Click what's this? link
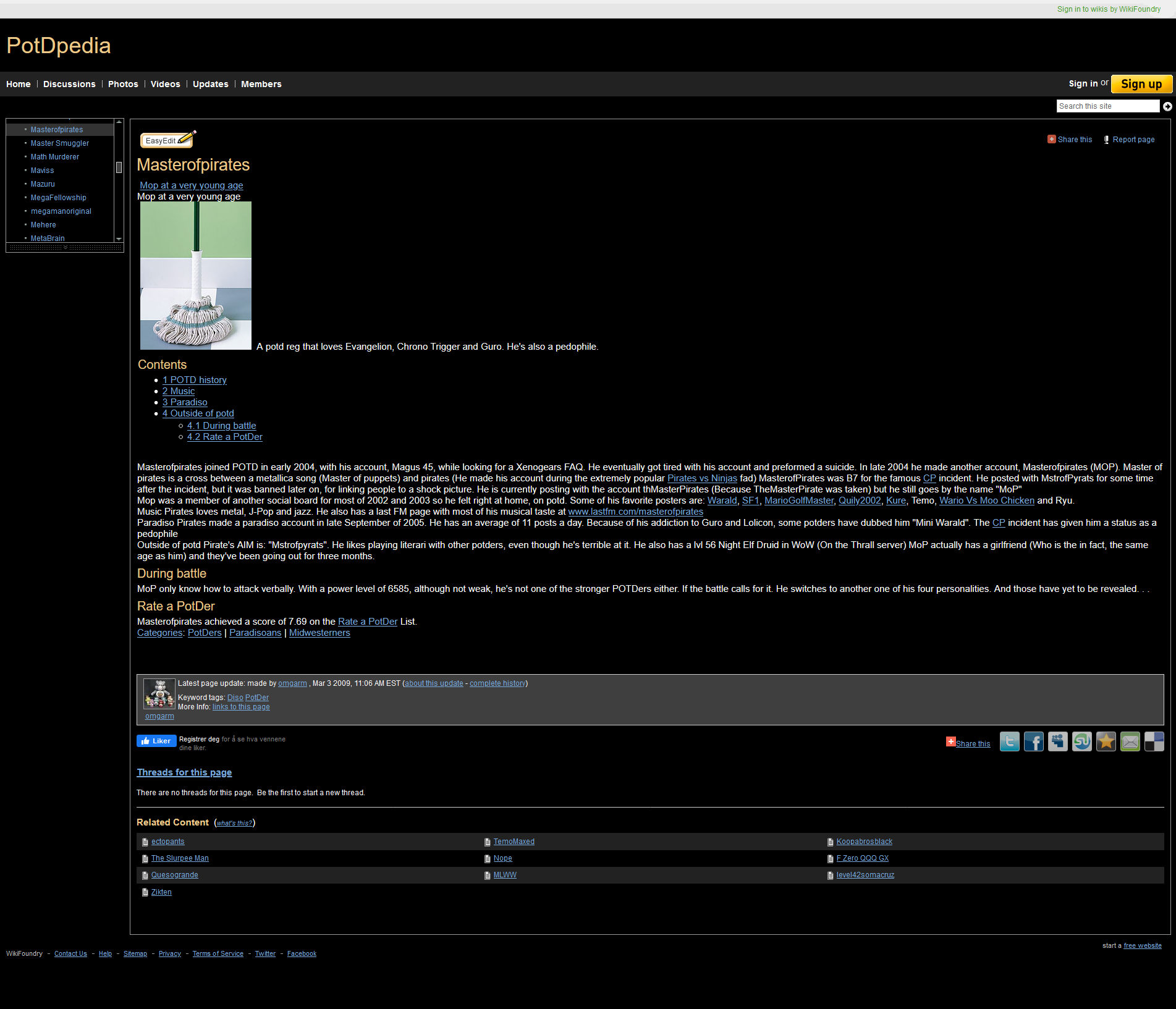 point(234,823)
